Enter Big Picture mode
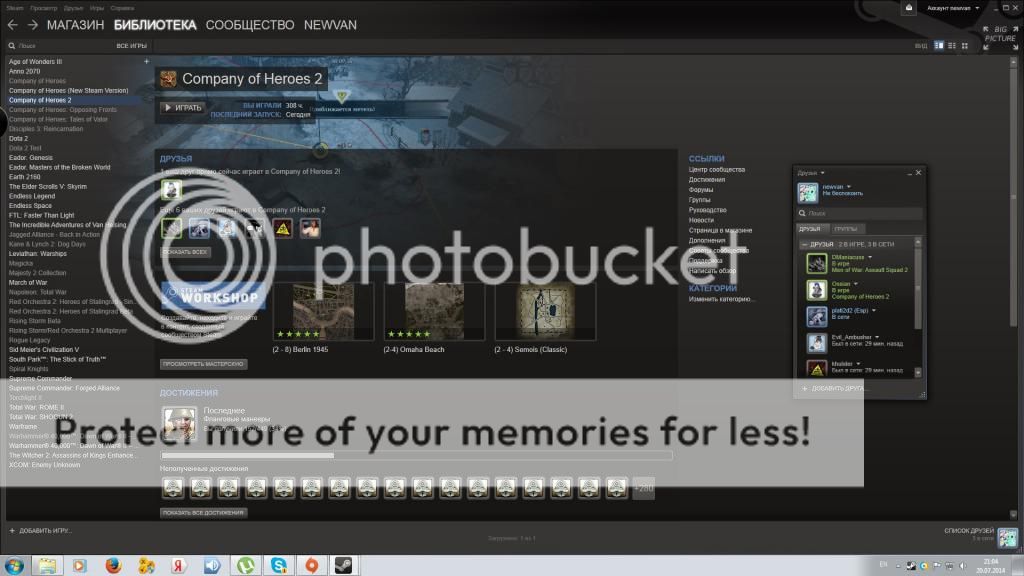 point(1001,38)
